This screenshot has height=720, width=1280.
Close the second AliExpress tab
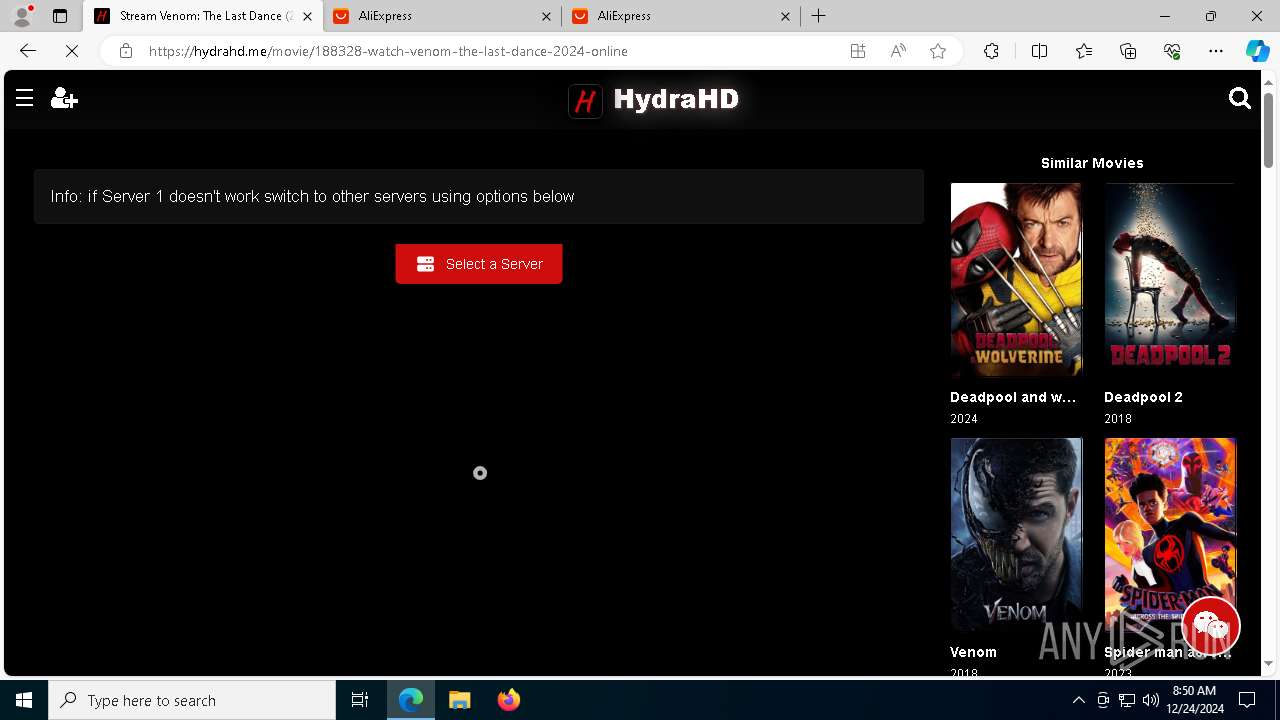[x=785, y=16]
